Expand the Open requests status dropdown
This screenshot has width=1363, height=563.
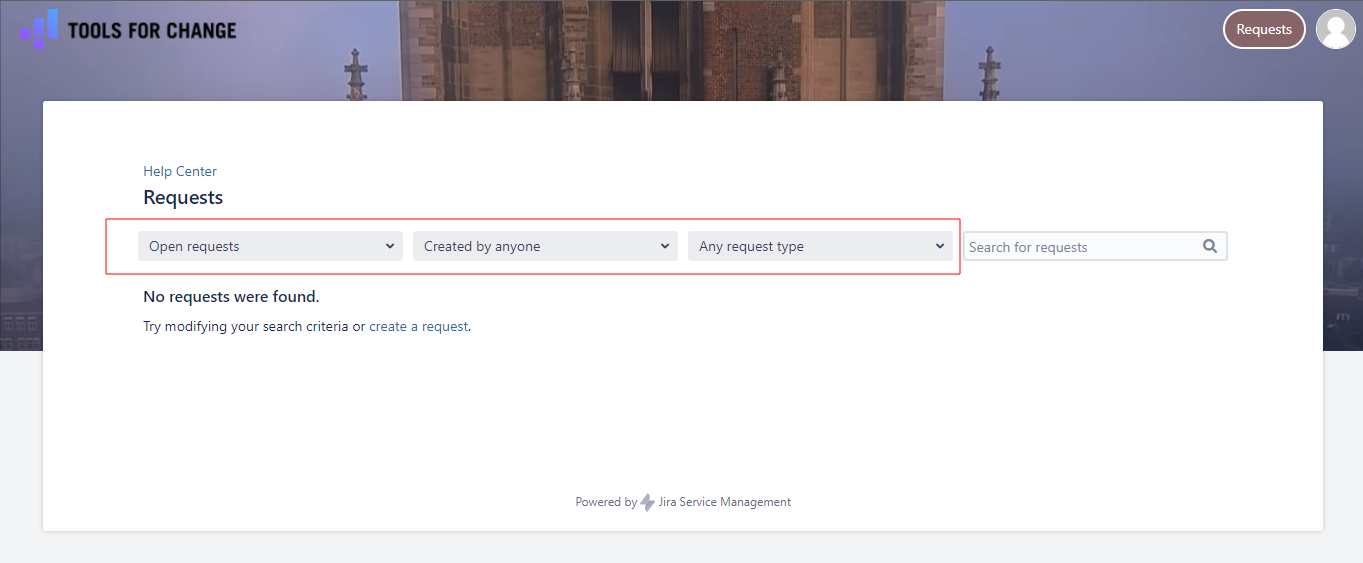tap(260, 246)
